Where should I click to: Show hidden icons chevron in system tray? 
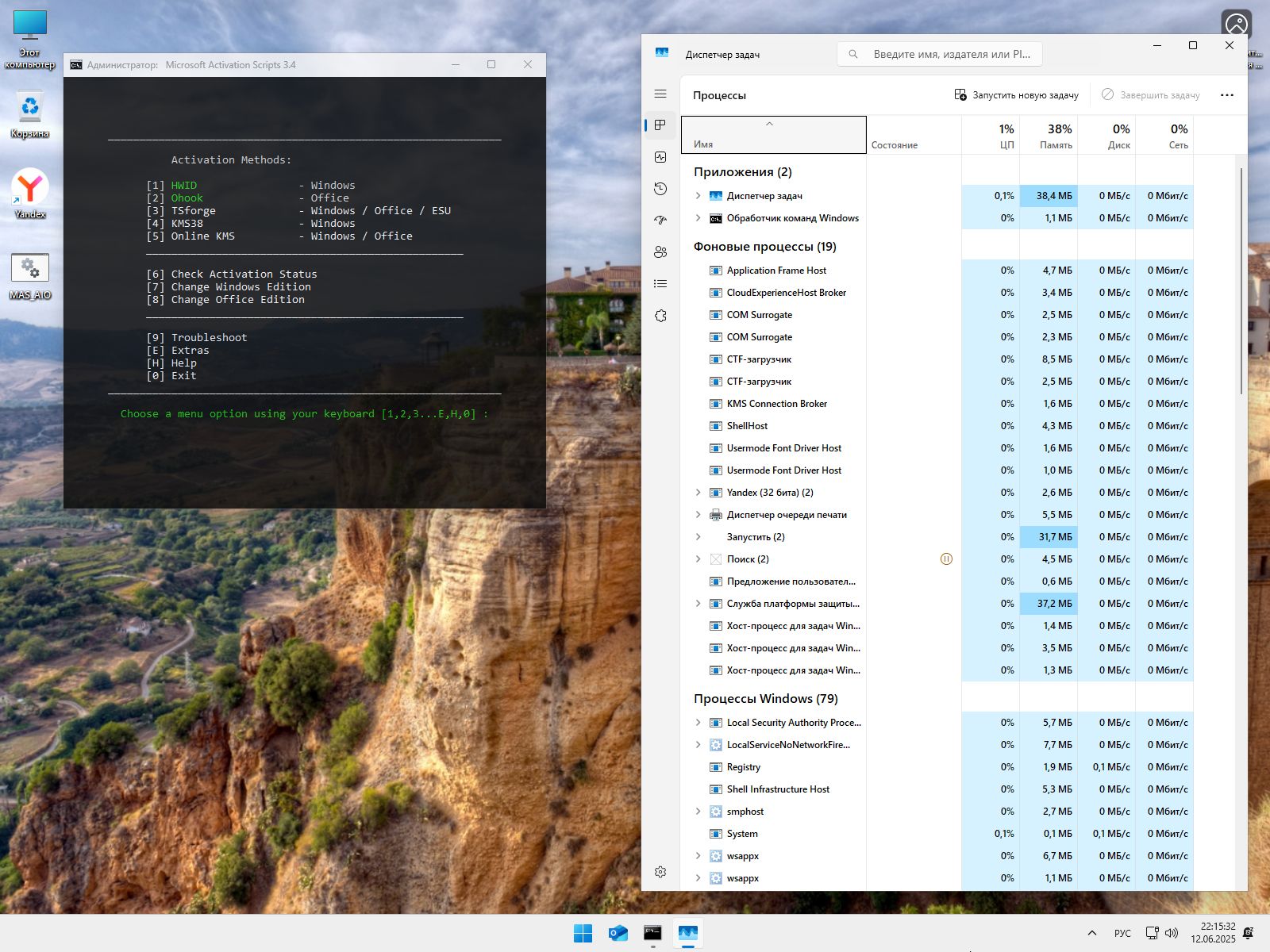[1092, 933]
